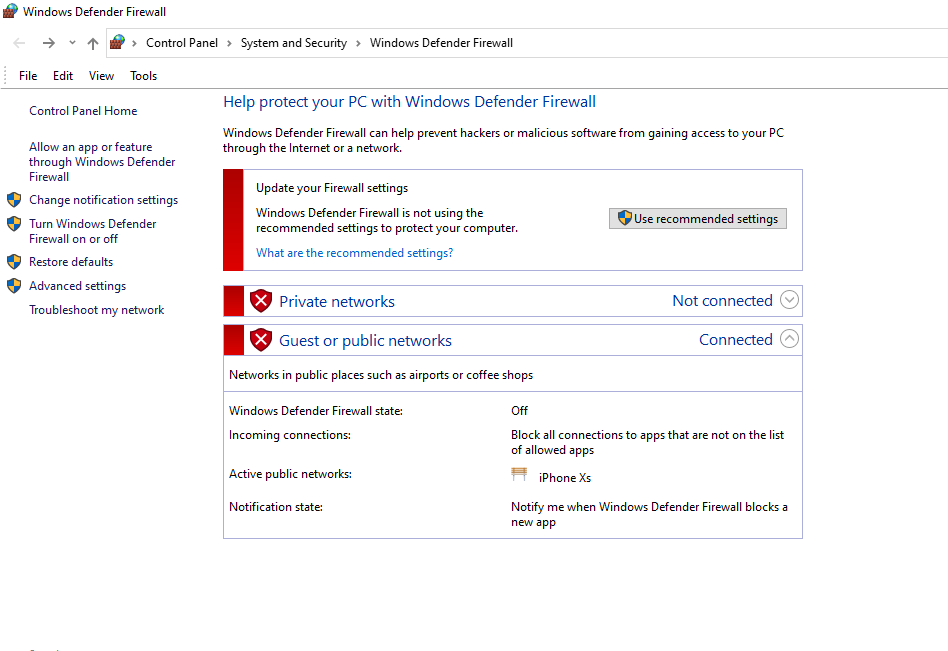The height and width of the screenshot is (651, 948).
Task: Click the shield icon beside Restore defaults
Action: point(14,262)
